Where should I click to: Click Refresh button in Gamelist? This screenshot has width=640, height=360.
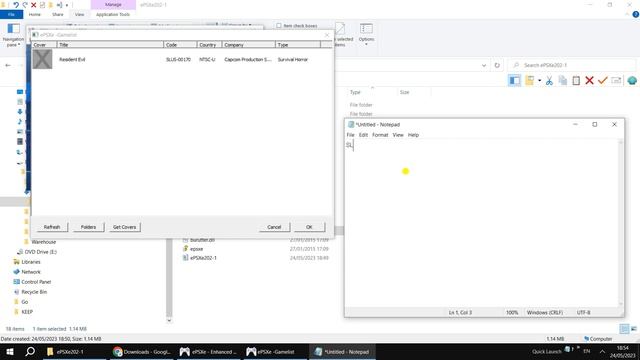[52, 227]
